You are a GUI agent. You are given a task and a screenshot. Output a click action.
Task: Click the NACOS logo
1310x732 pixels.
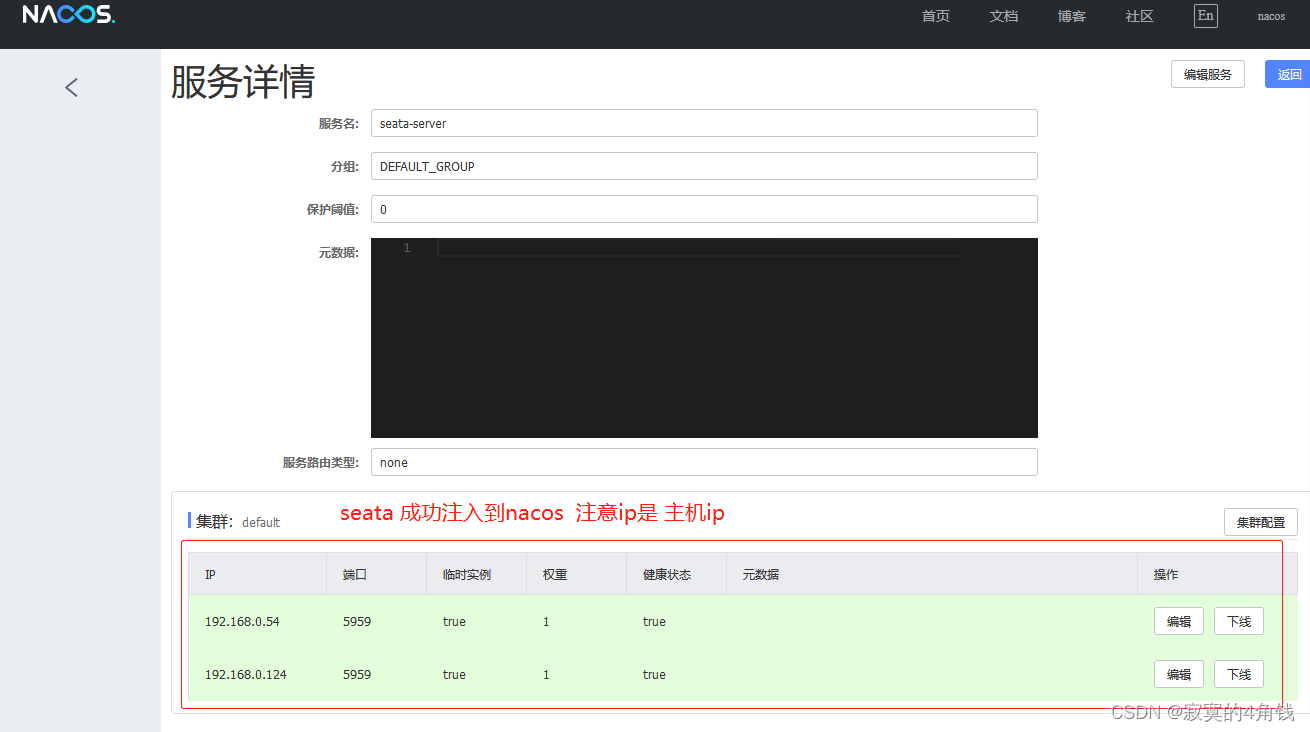(x=69, y=15)
